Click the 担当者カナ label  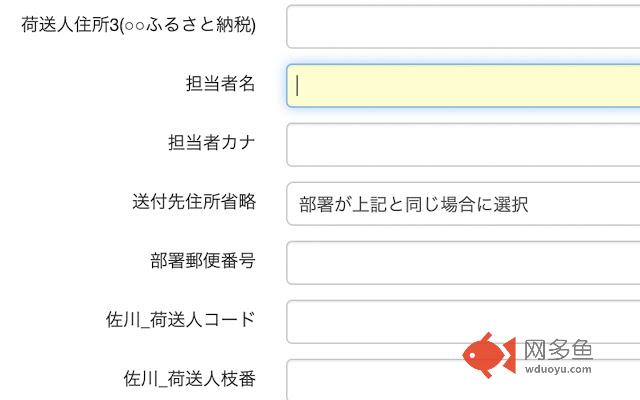pyautogui.click(x=211, y=143)
